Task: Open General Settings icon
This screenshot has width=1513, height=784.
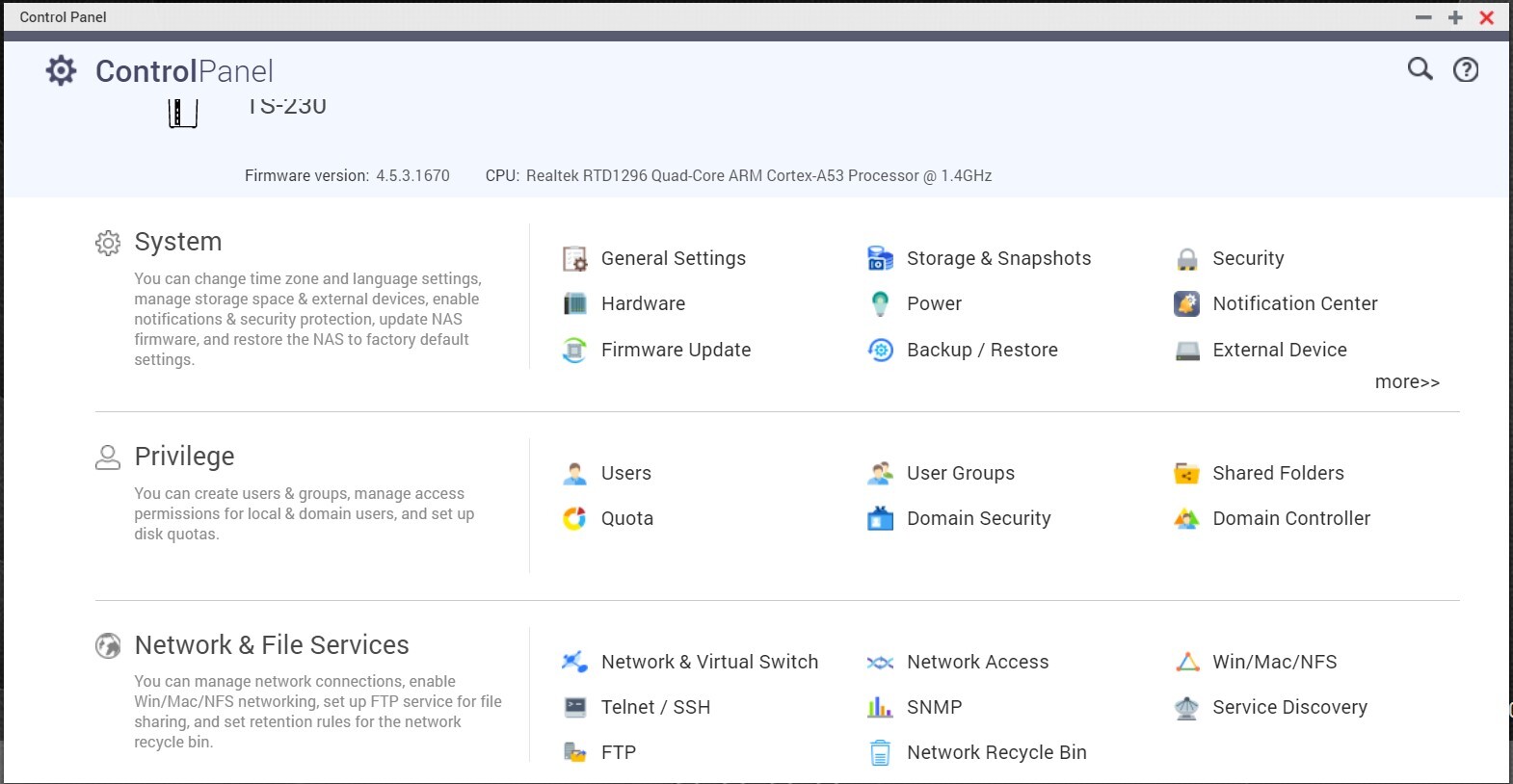Action: click(x=575, y=258)
